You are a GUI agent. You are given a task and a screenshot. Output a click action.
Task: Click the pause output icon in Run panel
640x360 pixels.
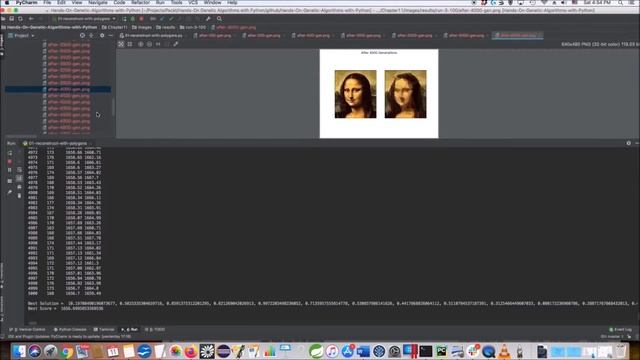point(10,170)
